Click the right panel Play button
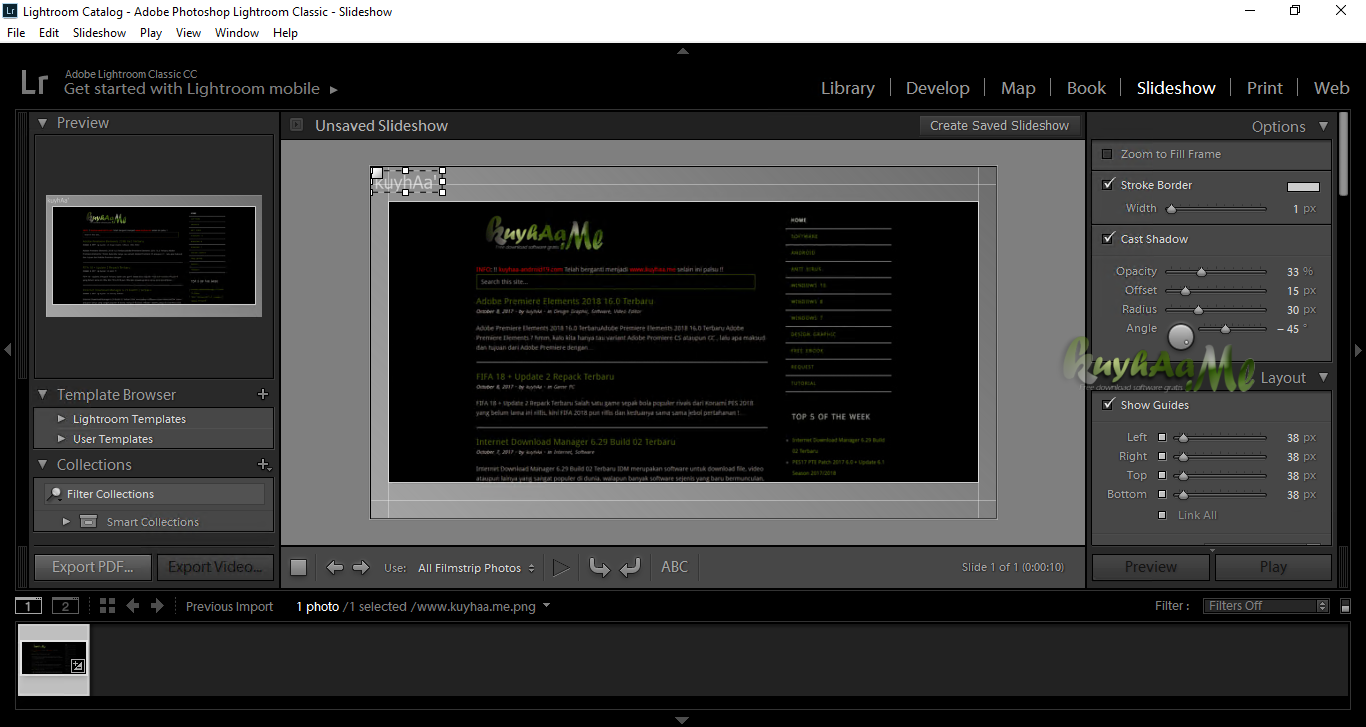 click(x=1273, y=567)
